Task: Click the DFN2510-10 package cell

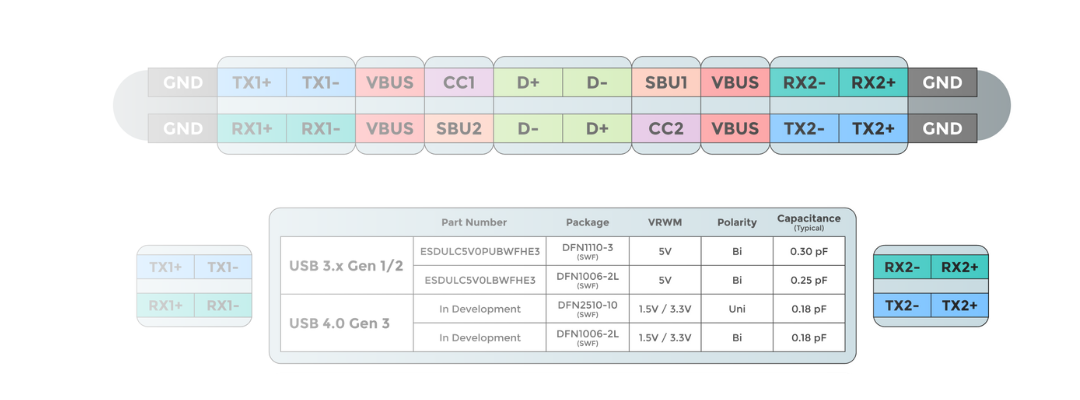Action: pos(588,309)
